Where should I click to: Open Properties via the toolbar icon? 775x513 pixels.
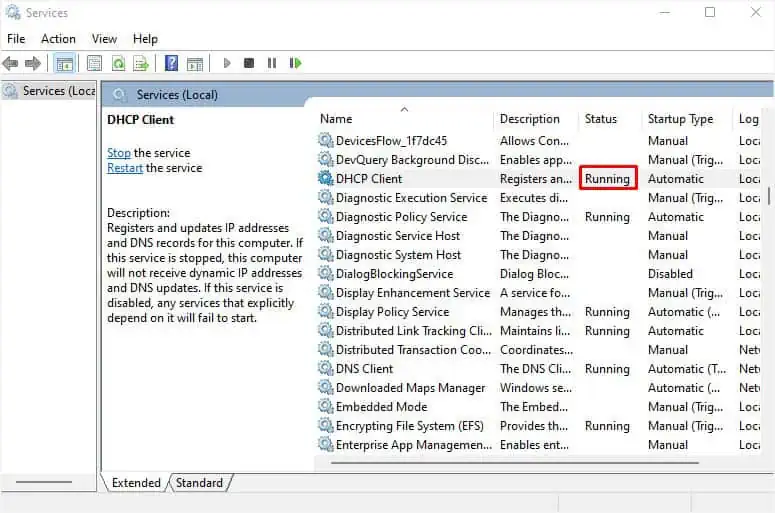tap(94, 63)
